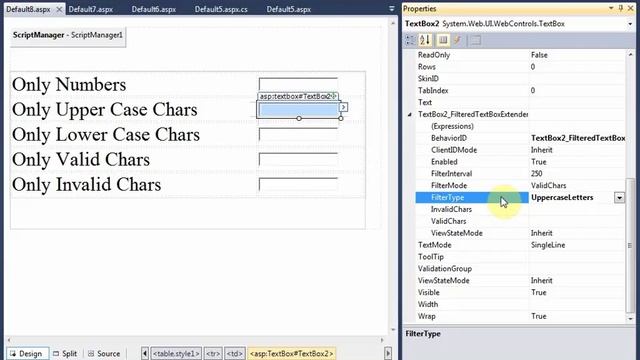This screenshot has height=360, width=640.
Task: Switch to the Default8.aspx tab
Action: [x=28, y=9]
